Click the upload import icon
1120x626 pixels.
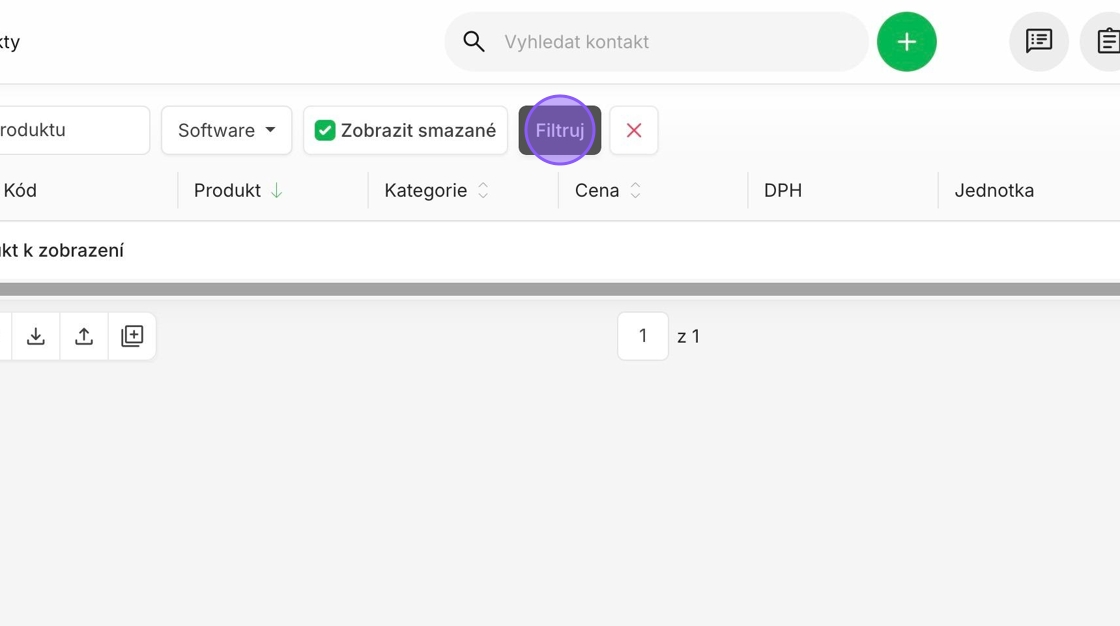pyautogui.click(x=84, y=336)
